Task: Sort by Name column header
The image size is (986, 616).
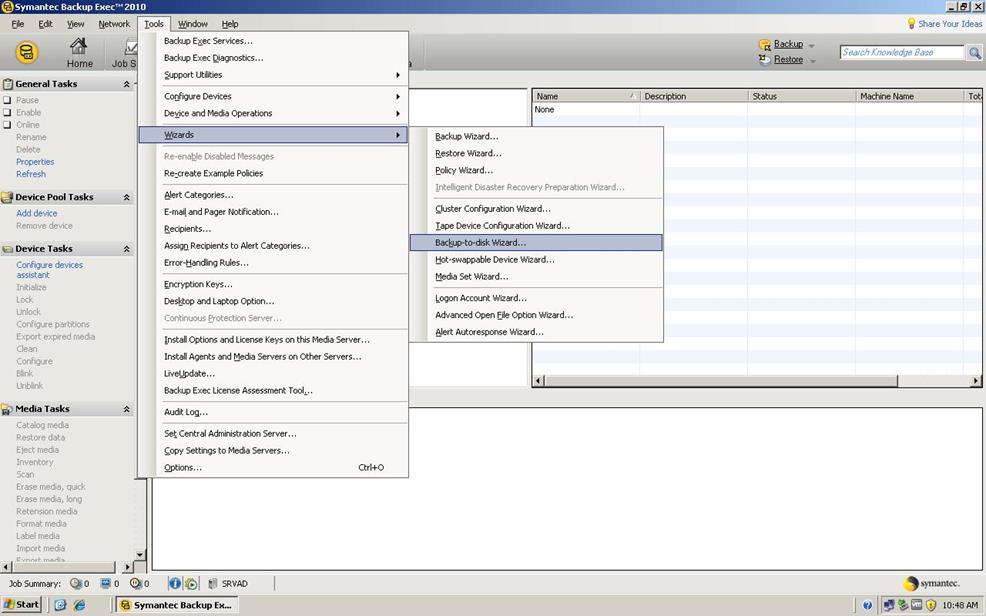Action: [586, 96]
